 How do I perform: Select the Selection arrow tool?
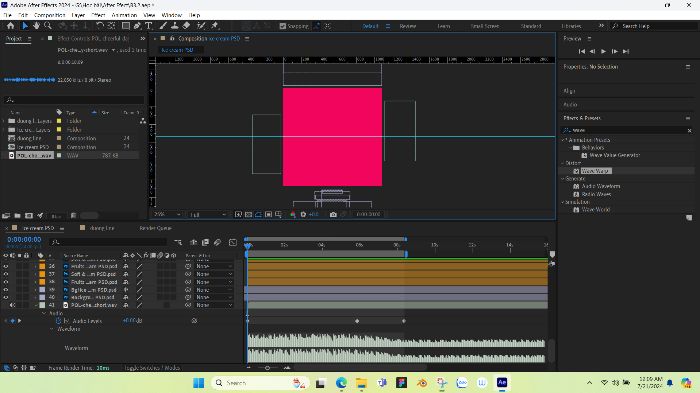pos(25,26)
